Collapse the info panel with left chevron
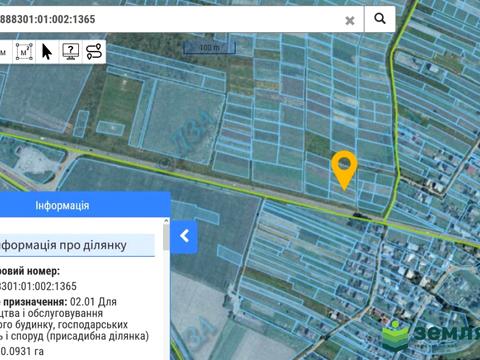 (184, 236)
